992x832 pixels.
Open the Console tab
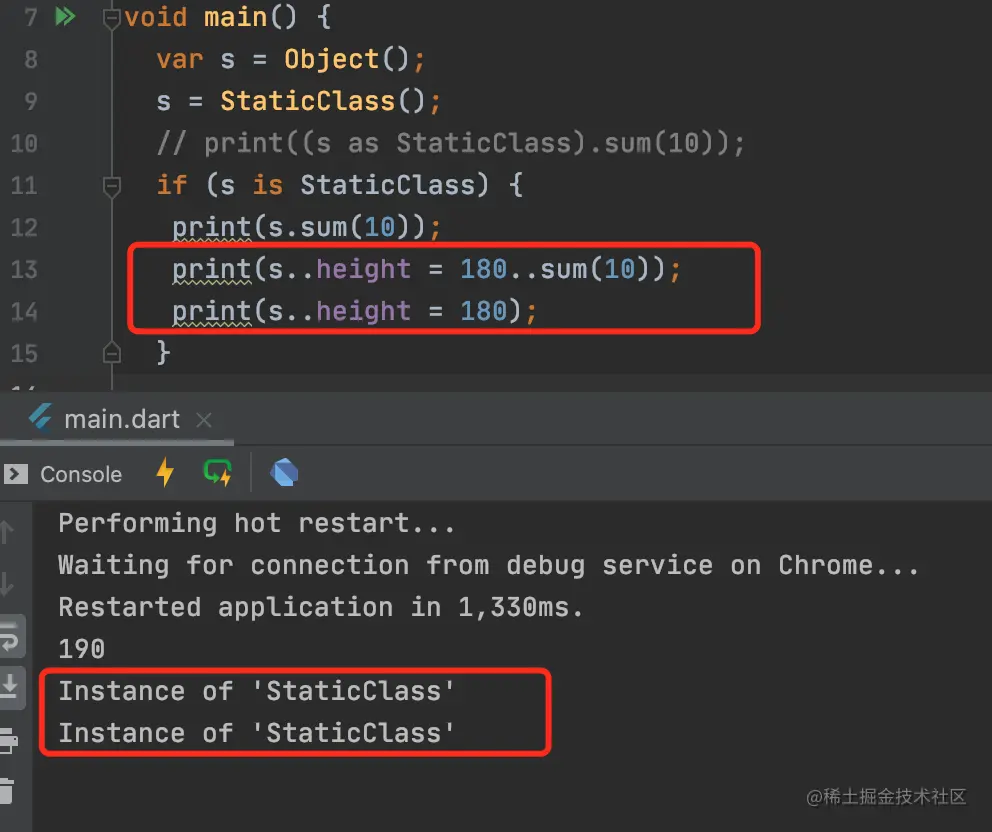[63, 474]
